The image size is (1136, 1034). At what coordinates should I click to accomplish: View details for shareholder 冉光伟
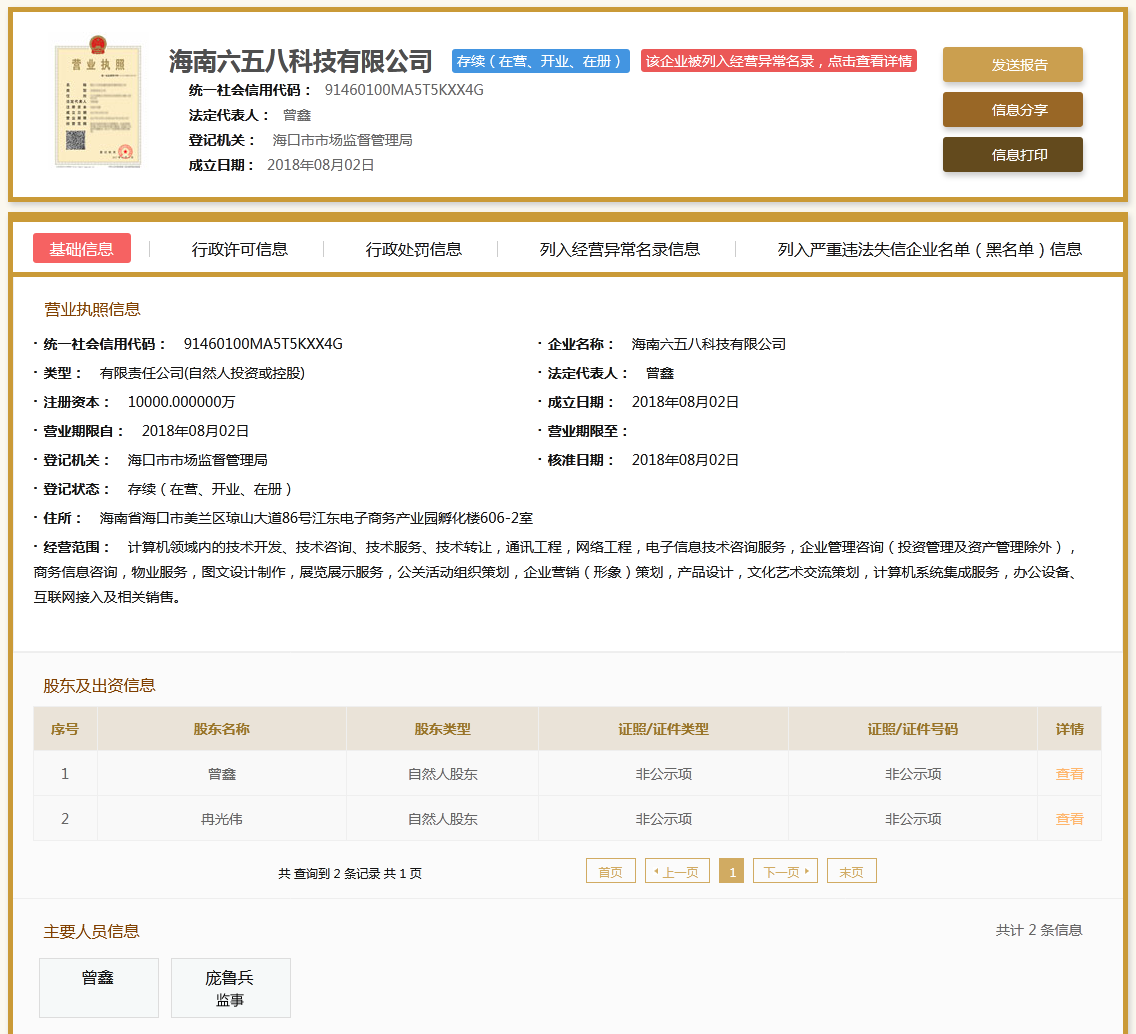tap(1069, 818)
